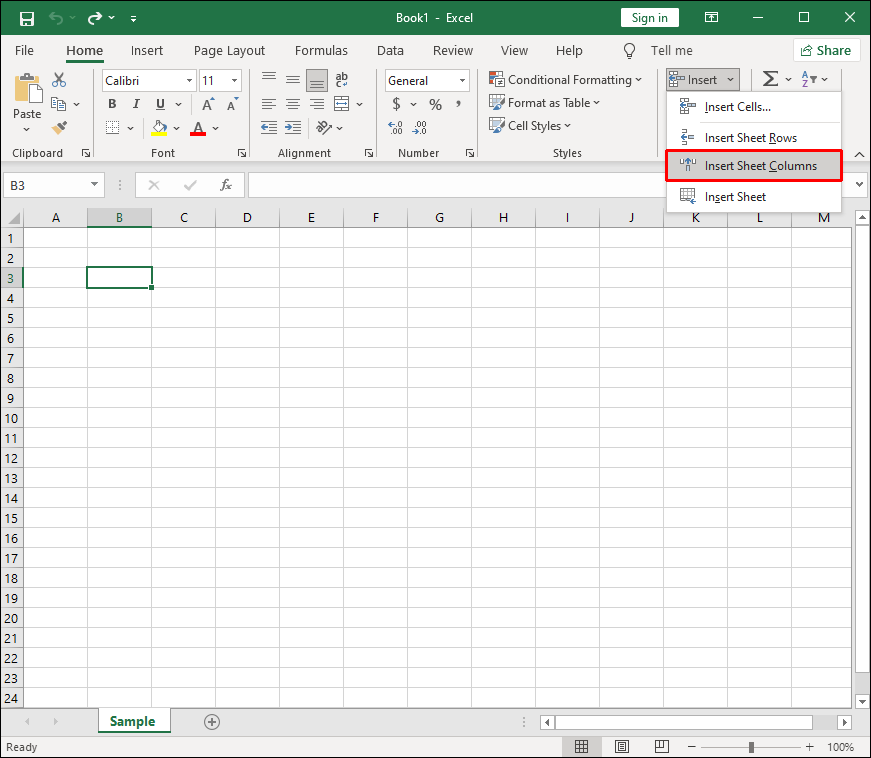Screen dimensions: 871x758
Task: Decrease font size with the small A
Action: (x=232, y=104)
